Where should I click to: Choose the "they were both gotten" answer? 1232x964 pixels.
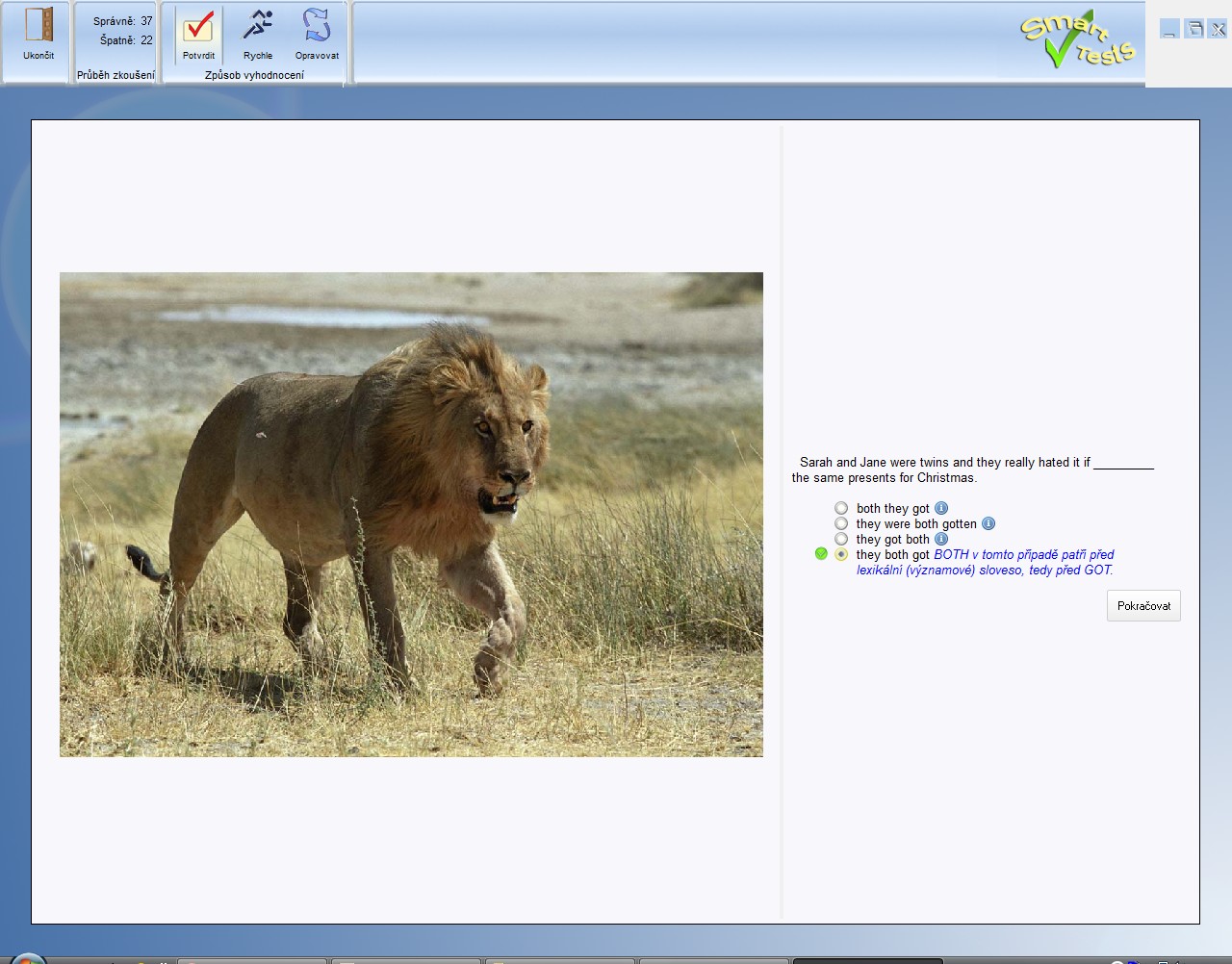pyautogui.click(x=841, y=523)
